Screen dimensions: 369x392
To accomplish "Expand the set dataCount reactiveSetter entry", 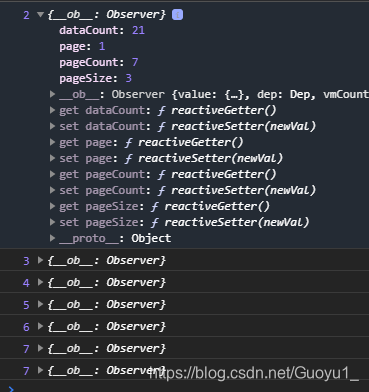I will (x=52, y=126).
